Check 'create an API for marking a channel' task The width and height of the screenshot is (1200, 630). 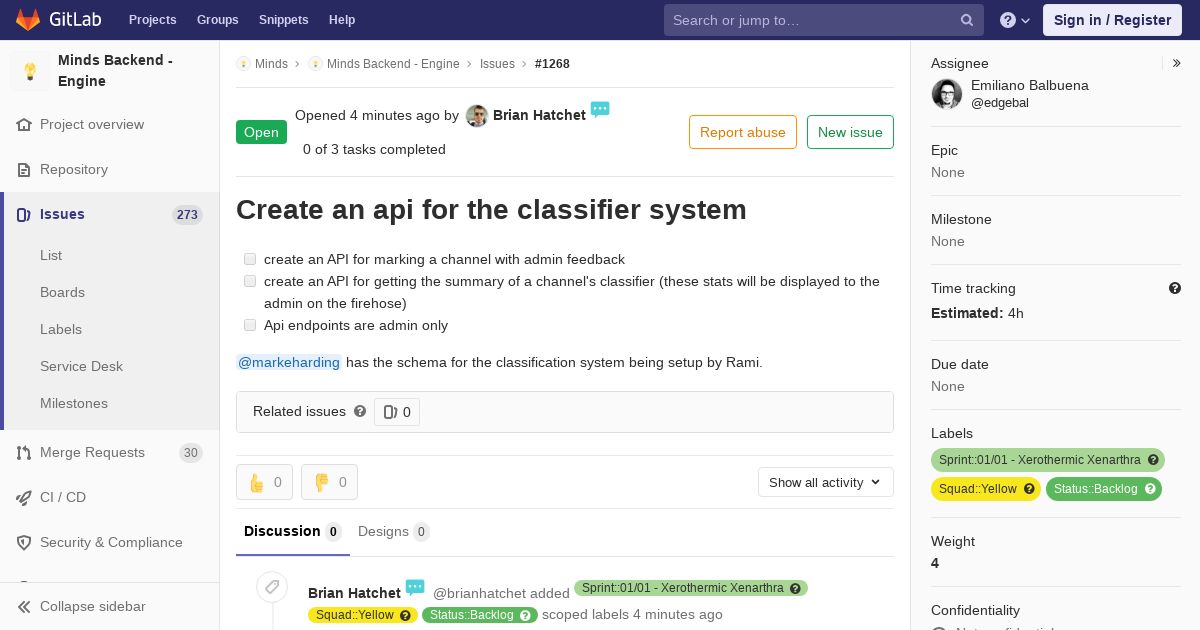pos(250,259)
